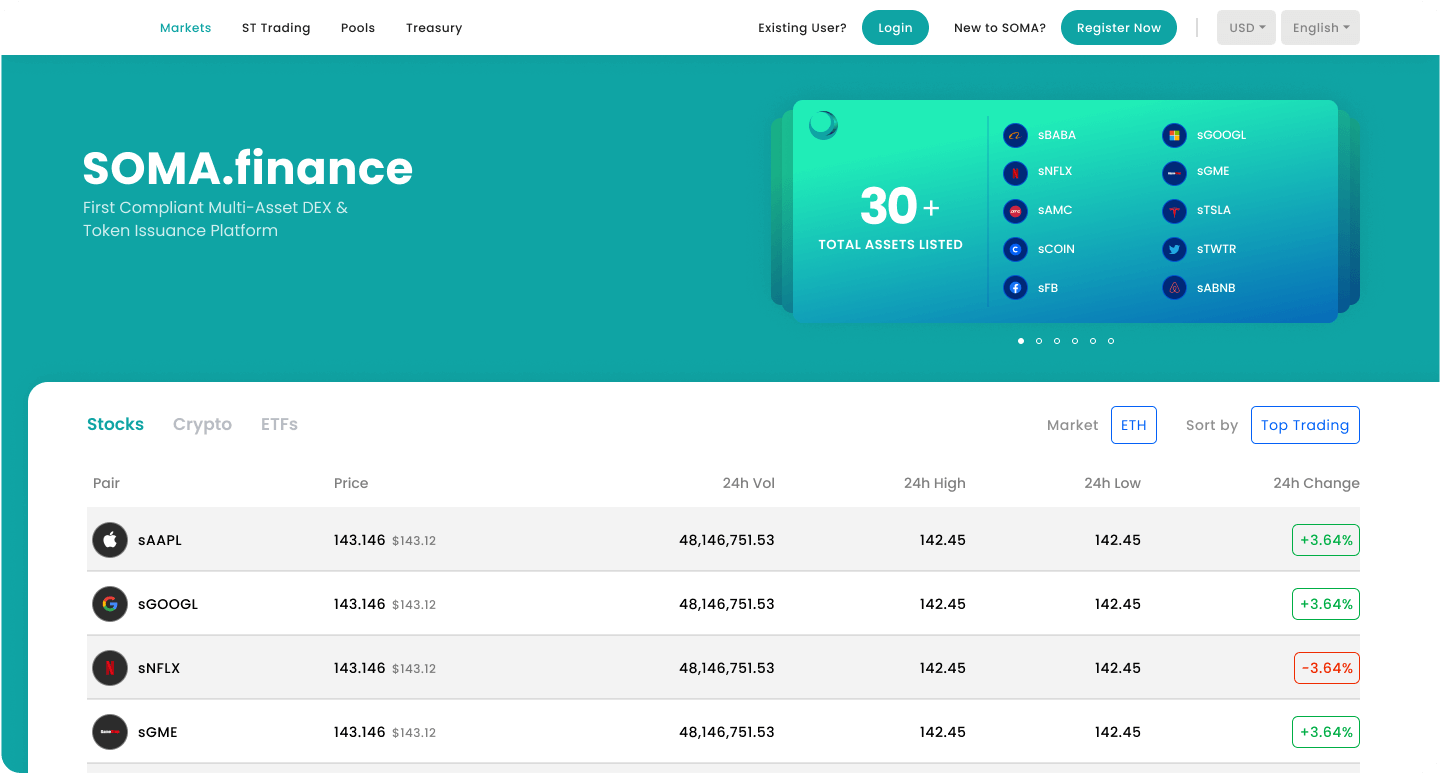Click the Register Now button
Screen dimensions: 1440x774
click(1119, 28)
